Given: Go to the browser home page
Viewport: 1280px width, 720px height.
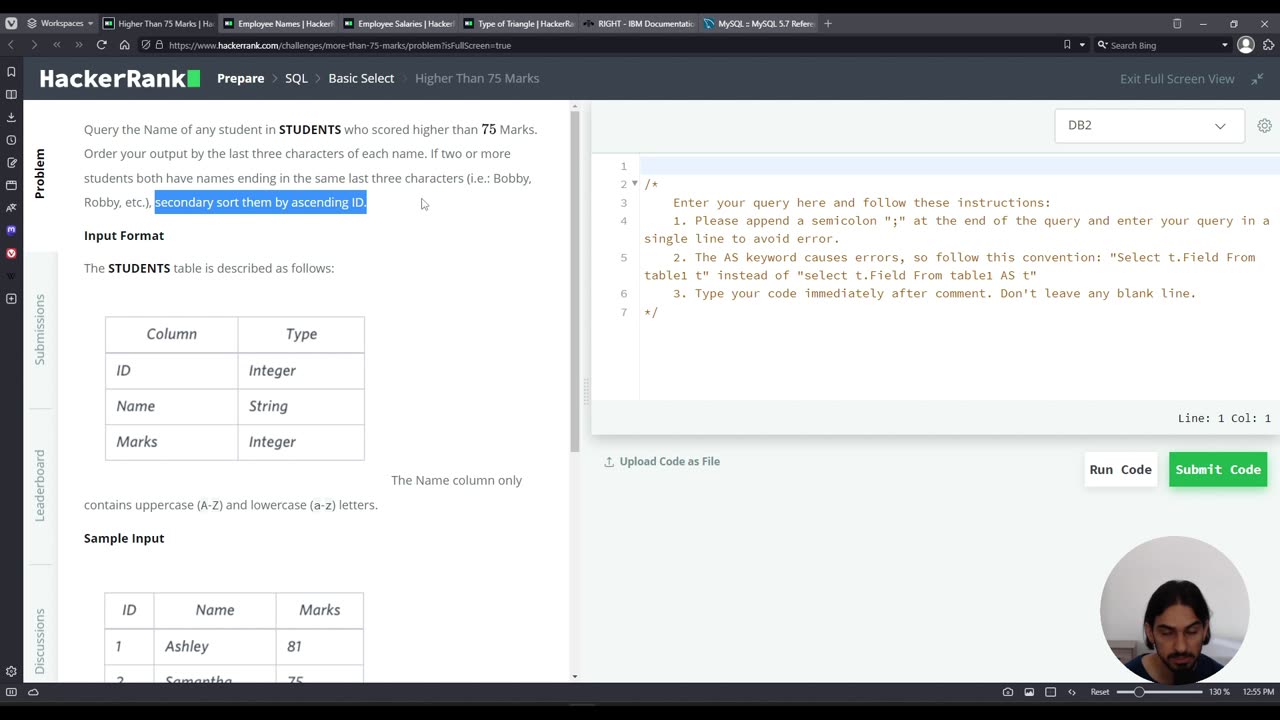Looking at the screenshot, I should [x=124, y=45].
